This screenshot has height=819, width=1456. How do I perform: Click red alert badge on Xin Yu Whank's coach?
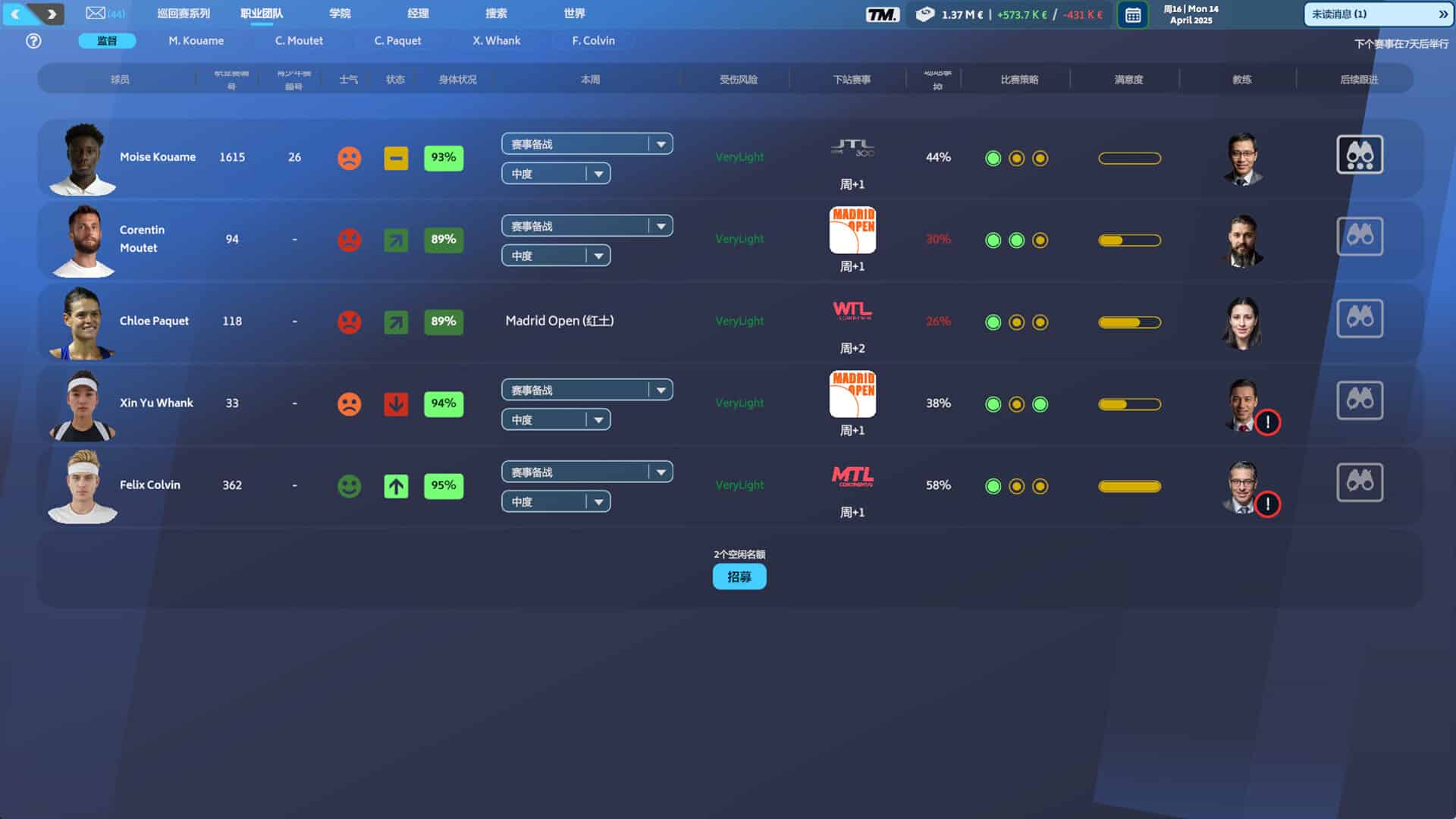[x=1267, y=422]
